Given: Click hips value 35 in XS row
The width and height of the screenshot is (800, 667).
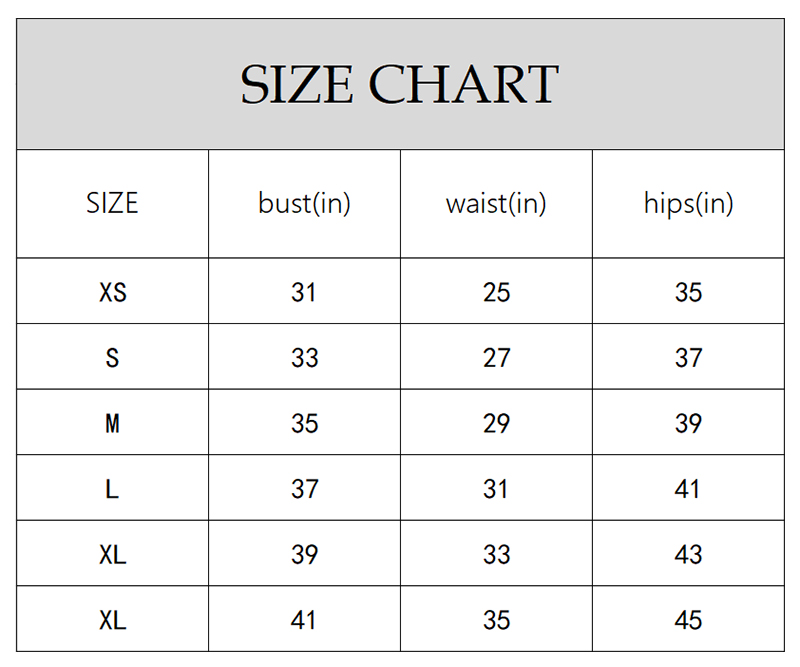Looking at the screenshot, I should (x=688, y=292).
